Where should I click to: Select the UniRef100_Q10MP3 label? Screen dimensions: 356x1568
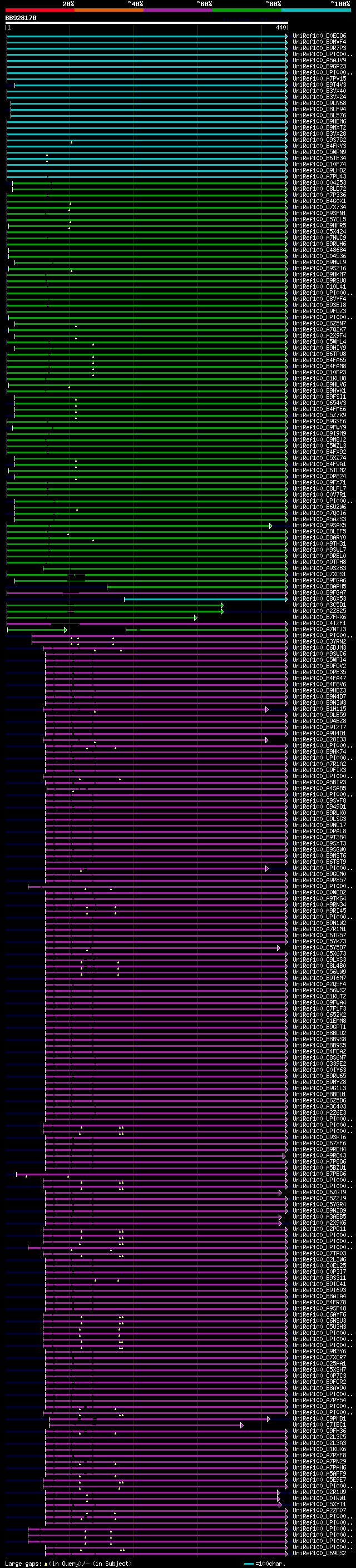[319, 372]
